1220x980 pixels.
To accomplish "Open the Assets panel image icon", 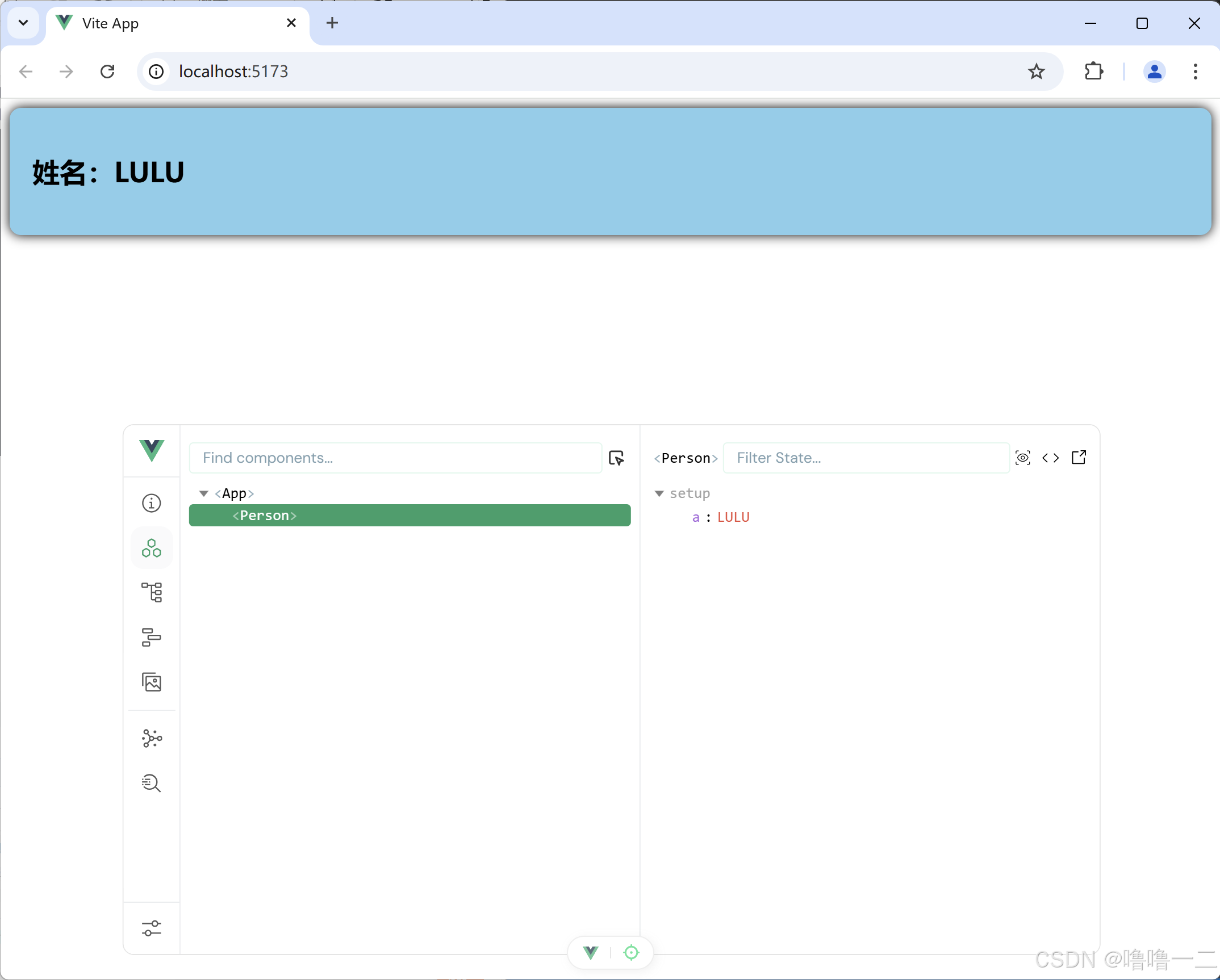I will tap(151, 683).
